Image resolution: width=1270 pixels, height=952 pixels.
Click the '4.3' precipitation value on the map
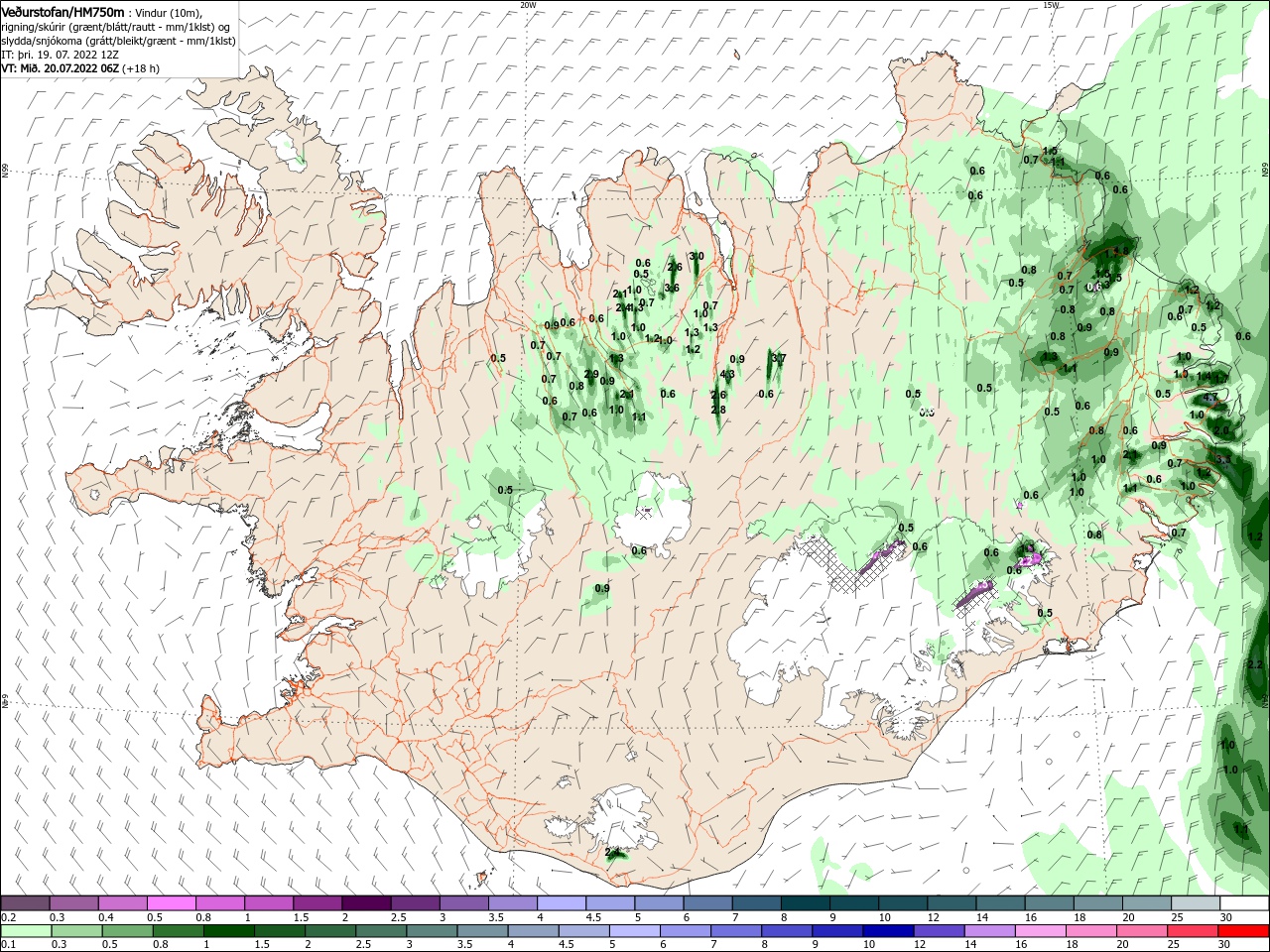728,375
